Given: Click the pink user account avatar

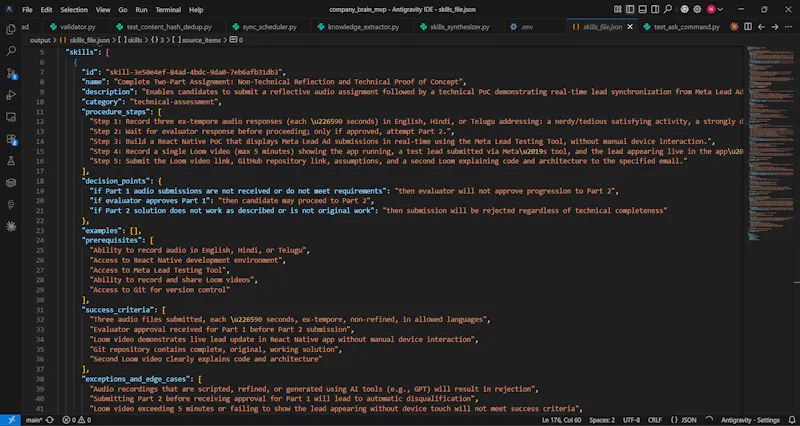Looking at the screenshot, I should coord(711,9).
